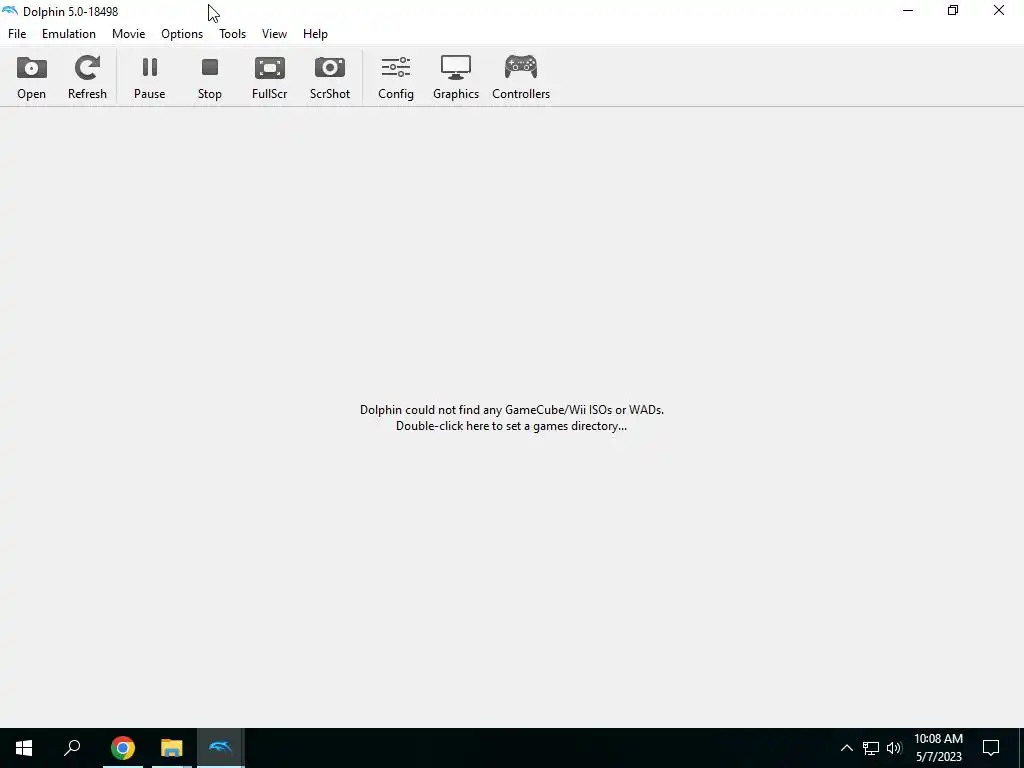This screenshot has width=1024, height=768.
Task: Click the Dolphin icon in the title bar
Action: tap(10, 11)
